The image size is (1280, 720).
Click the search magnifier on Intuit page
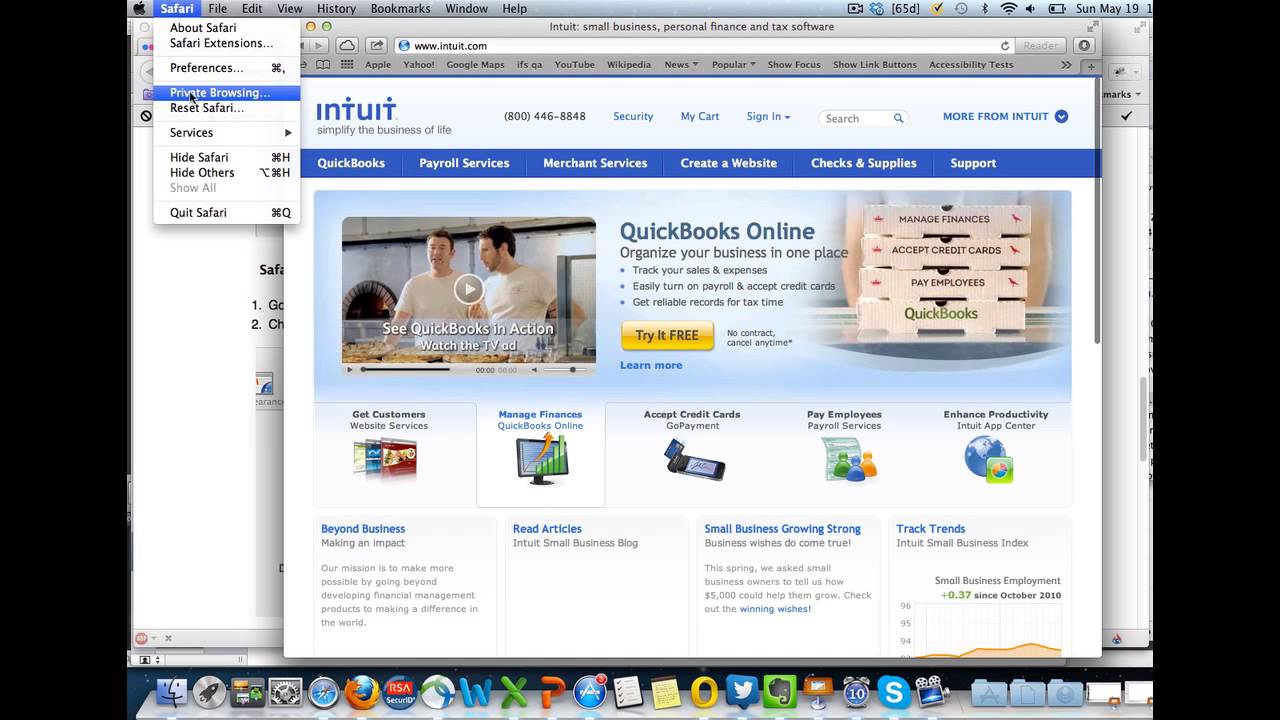[898, 118]
